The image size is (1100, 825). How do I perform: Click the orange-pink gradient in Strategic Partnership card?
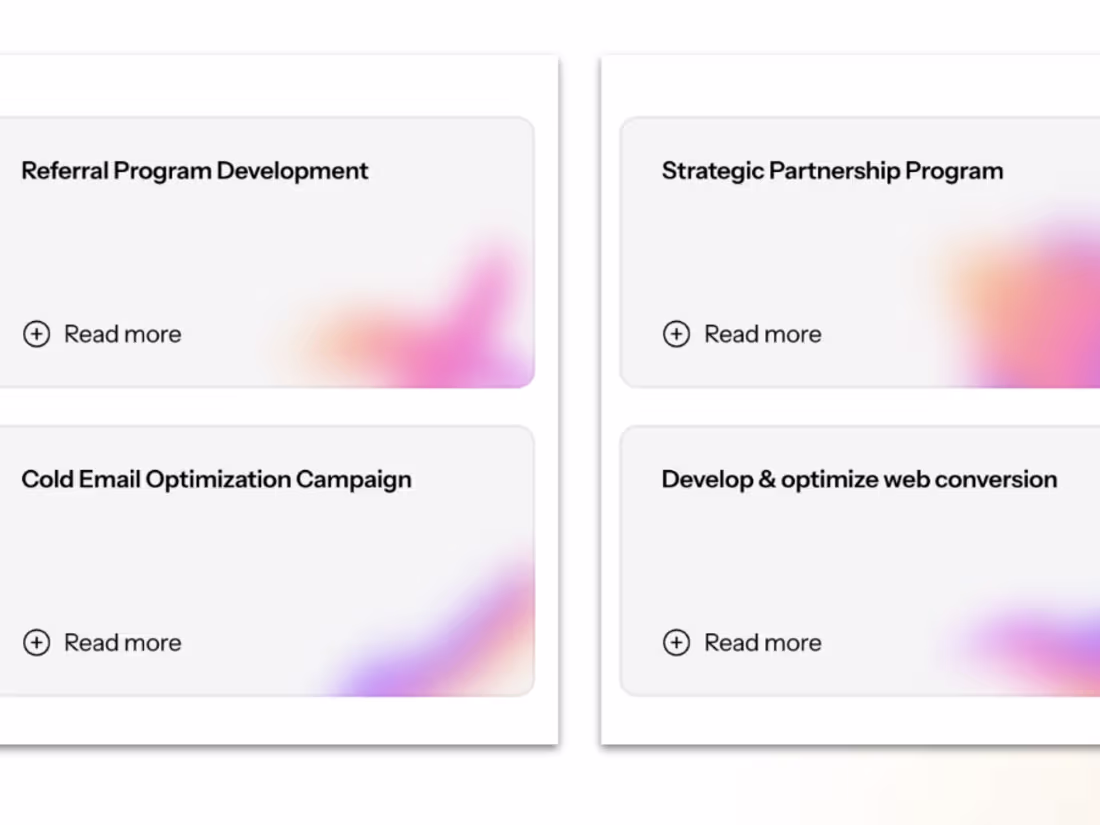pos(1030,300)
